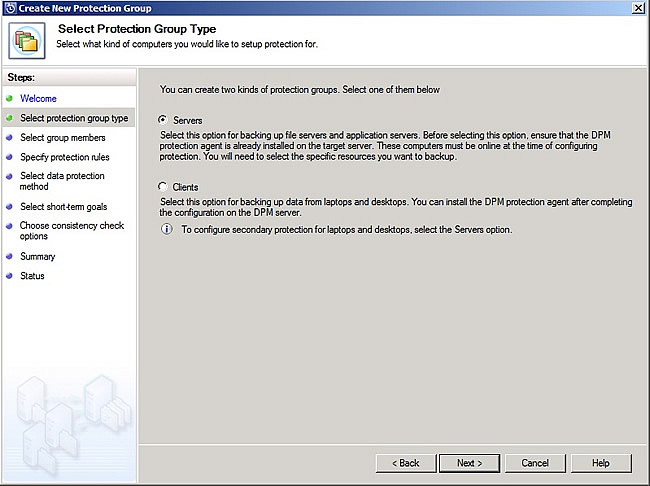Click the green bullet beside Welcome
The width and height of the screenshot is (650, 486).
[x=9, y=99]
